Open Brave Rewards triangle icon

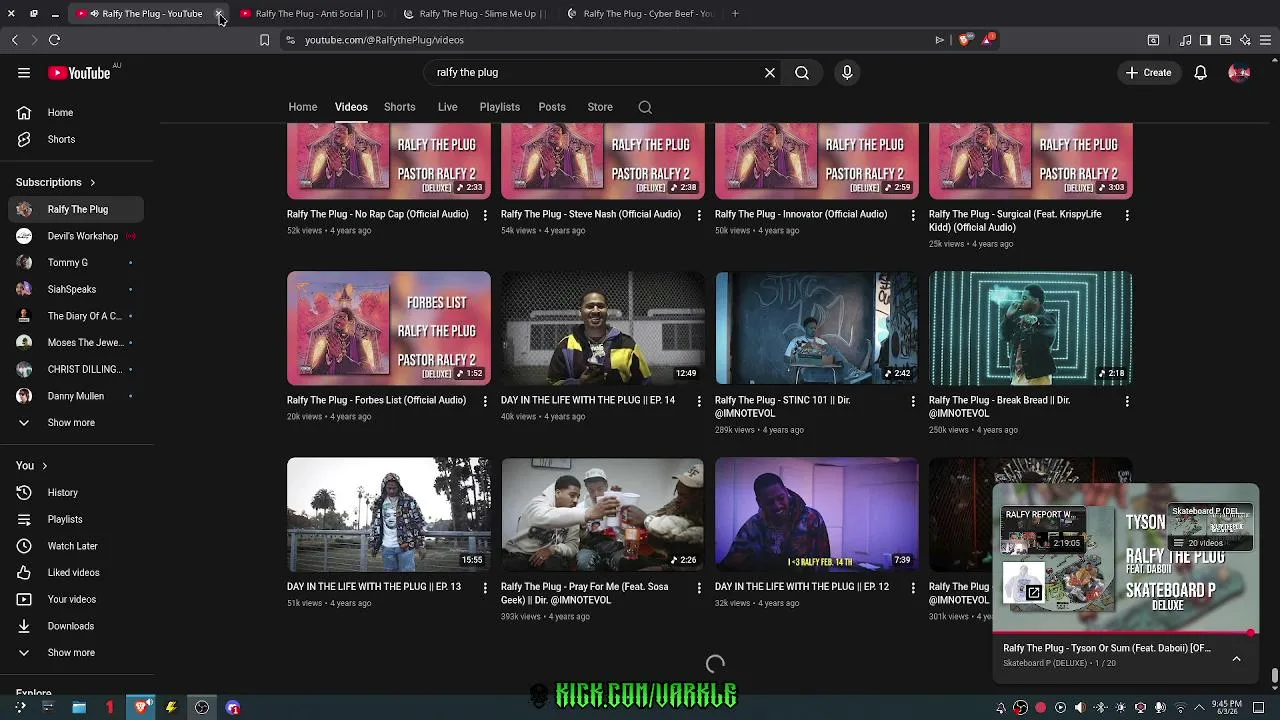tap(988, 40)
